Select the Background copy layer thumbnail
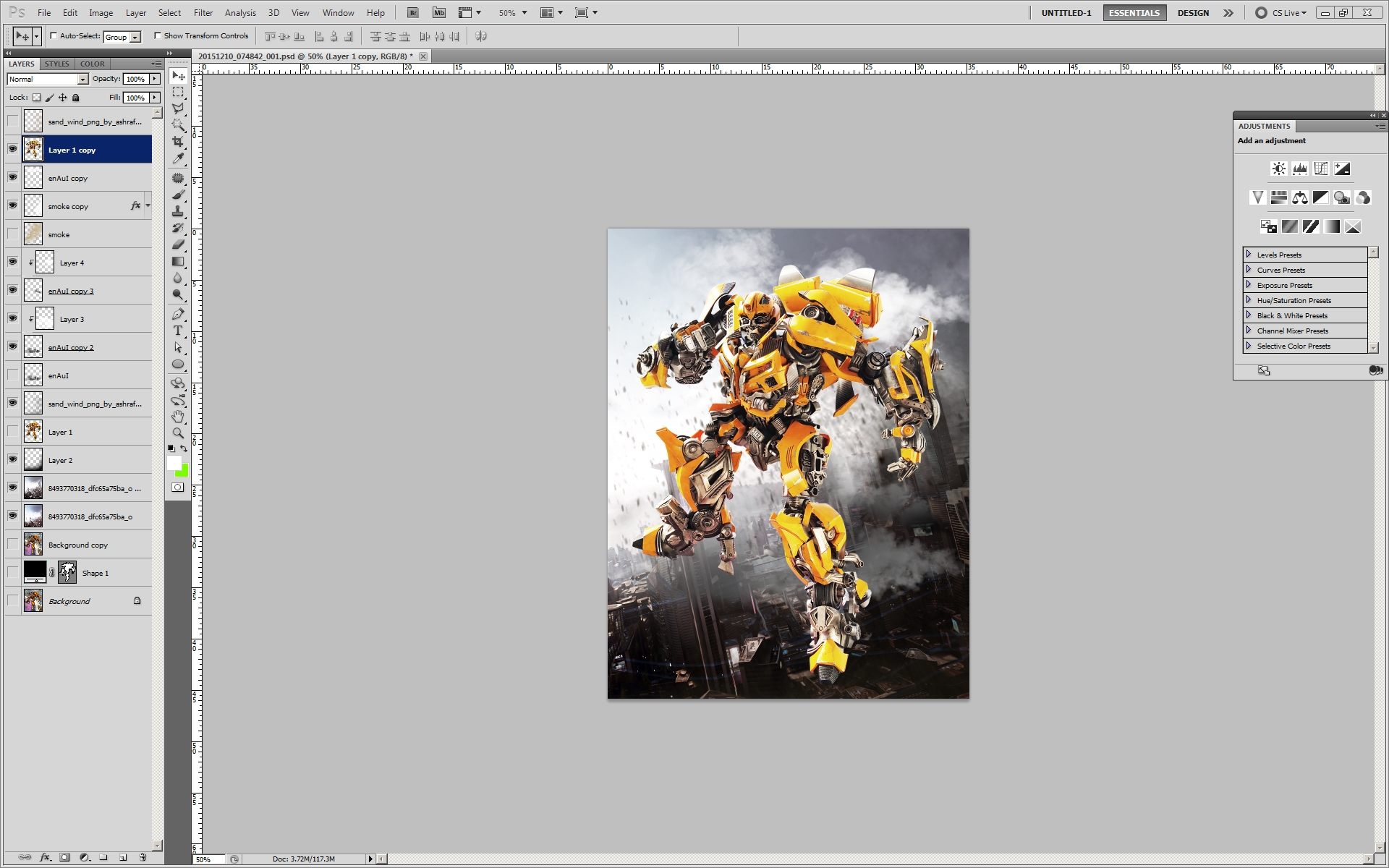This screenshot has height=868, width=1389. point(33,544)
